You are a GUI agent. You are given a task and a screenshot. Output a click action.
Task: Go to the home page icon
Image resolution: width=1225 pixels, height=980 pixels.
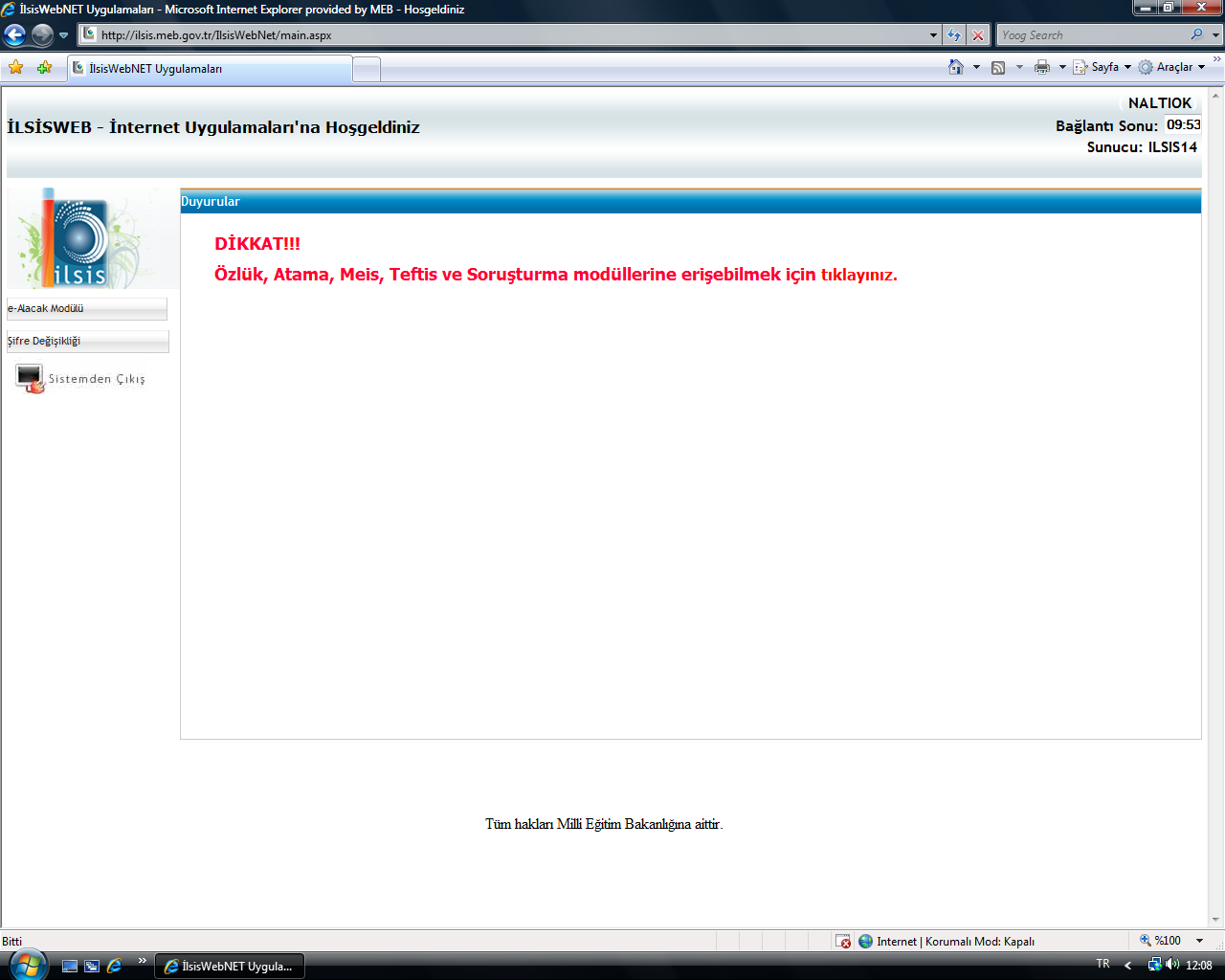[x=956, y=67]
